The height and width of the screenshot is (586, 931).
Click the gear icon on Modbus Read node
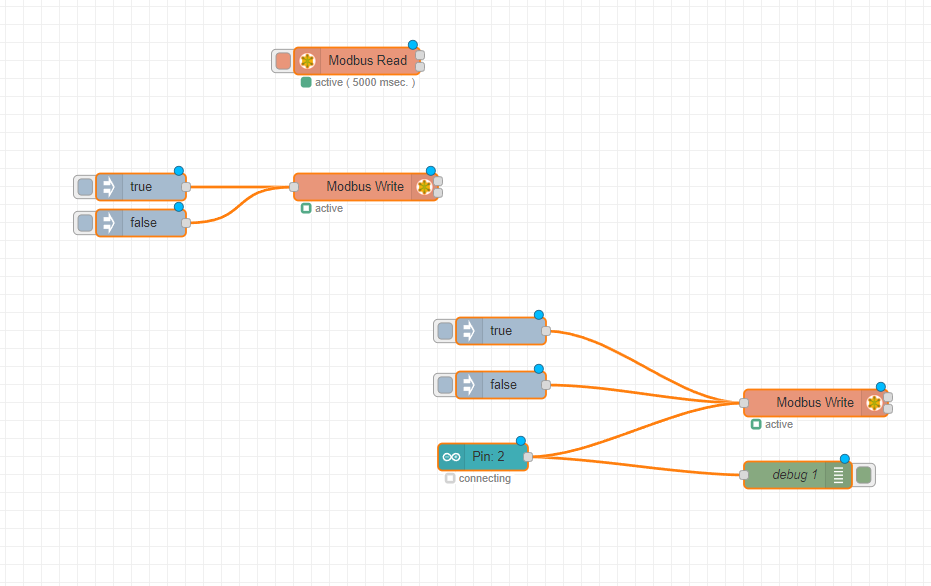click(x=308, y=61)
